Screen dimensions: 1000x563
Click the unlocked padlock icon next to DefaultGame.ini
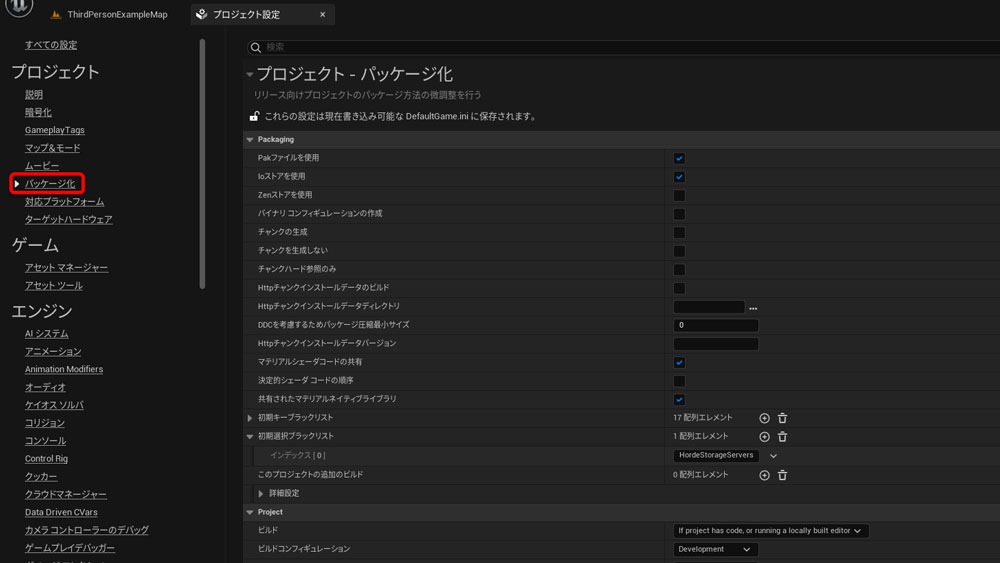tap(254, 116)
